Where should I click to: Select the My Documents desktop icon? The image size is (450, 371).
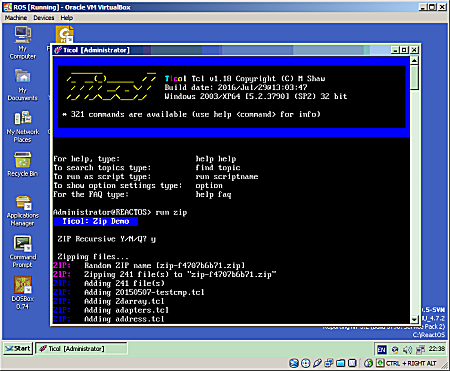(23, 76)
